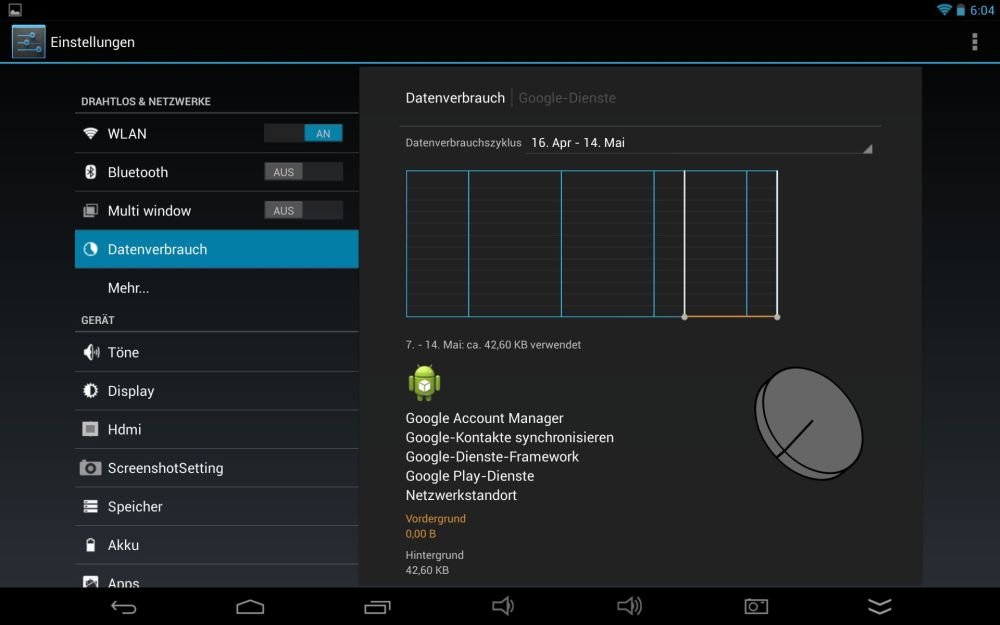Viewport: 1000px width, 625px height.
Task: Tap the Google Account Manager label
Action: tap(485, 418)
